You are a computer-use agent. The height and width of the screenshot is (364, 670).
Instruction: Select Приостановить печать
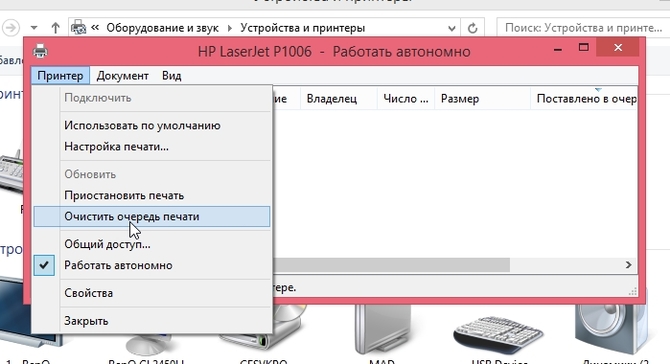pos(153,195)
